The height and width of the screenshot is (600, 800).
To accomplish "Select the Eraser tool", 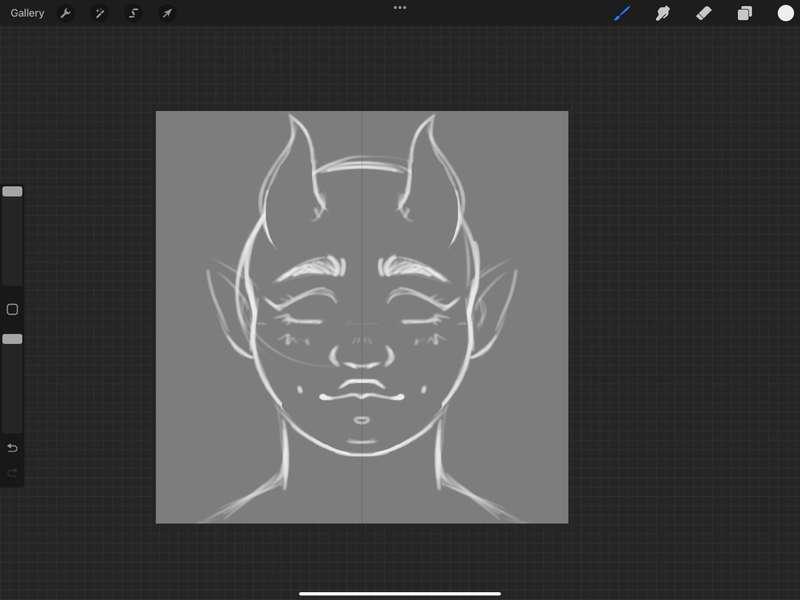I will point(704,13).
